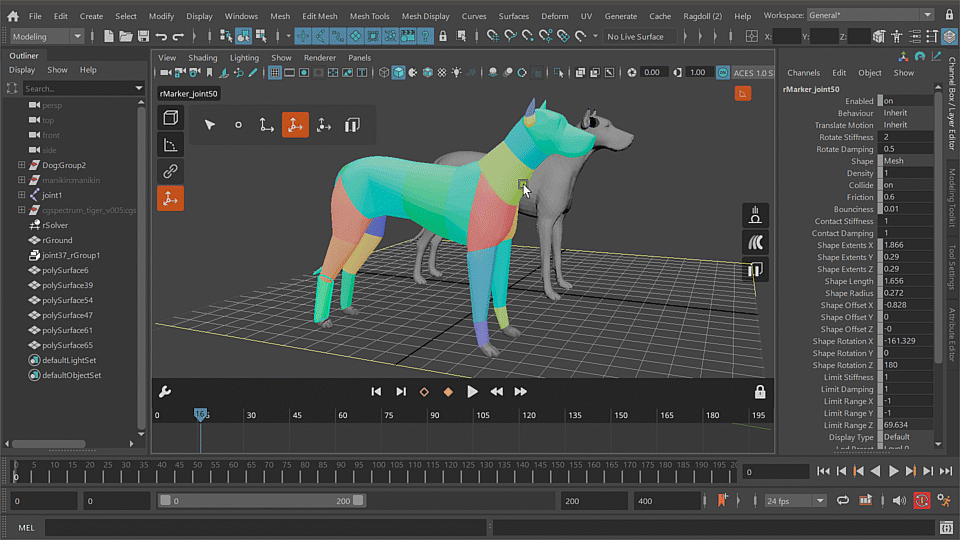
Task: Open the viewport Renderer menu
Action: 320,58
